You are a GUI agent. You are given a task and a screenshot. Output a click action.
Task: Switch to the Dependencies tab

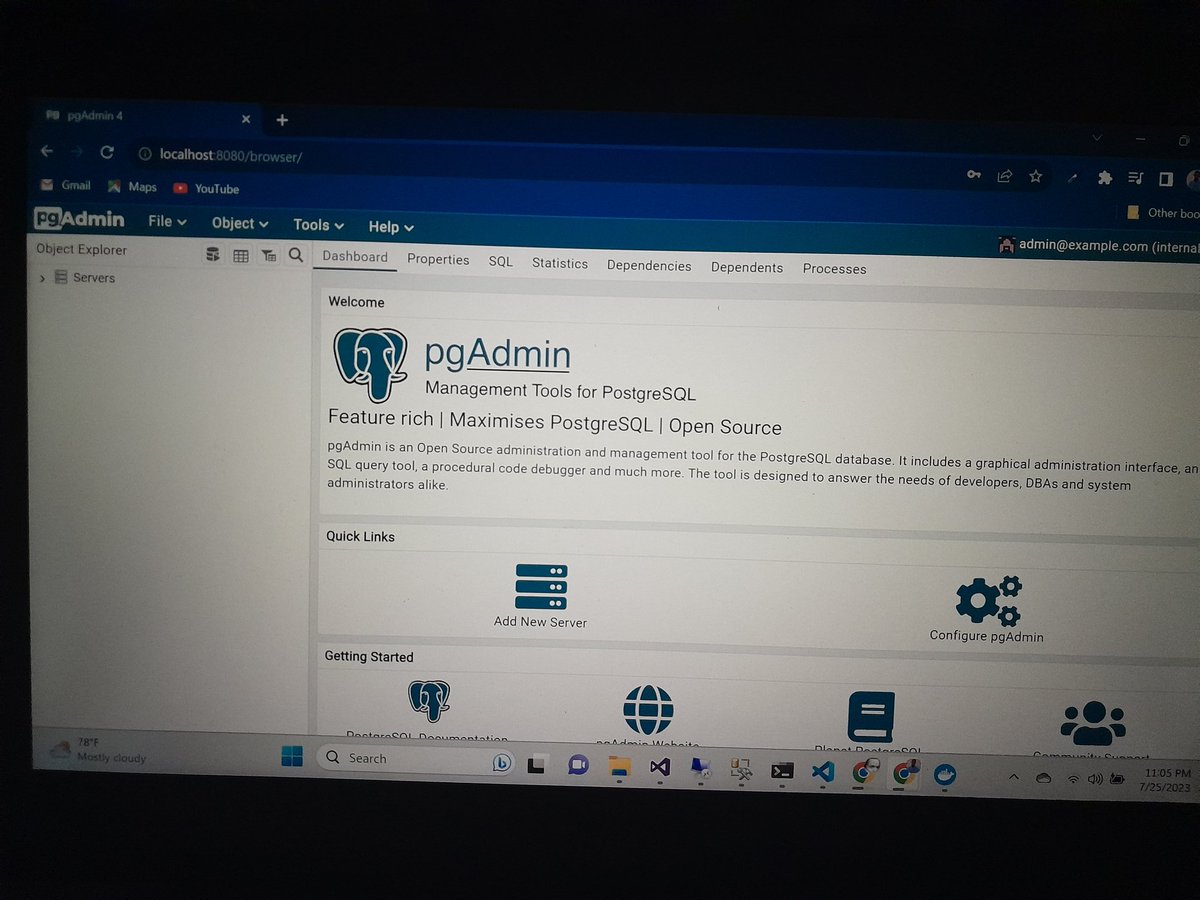point(649,266)
